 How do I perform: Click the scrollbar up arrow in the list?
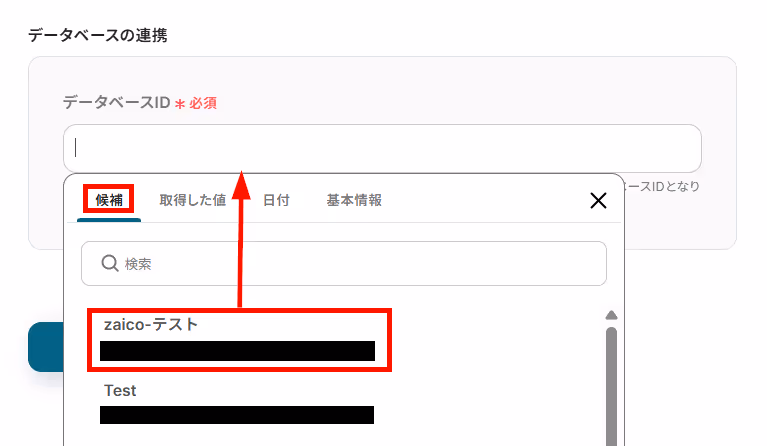point(611,315)
